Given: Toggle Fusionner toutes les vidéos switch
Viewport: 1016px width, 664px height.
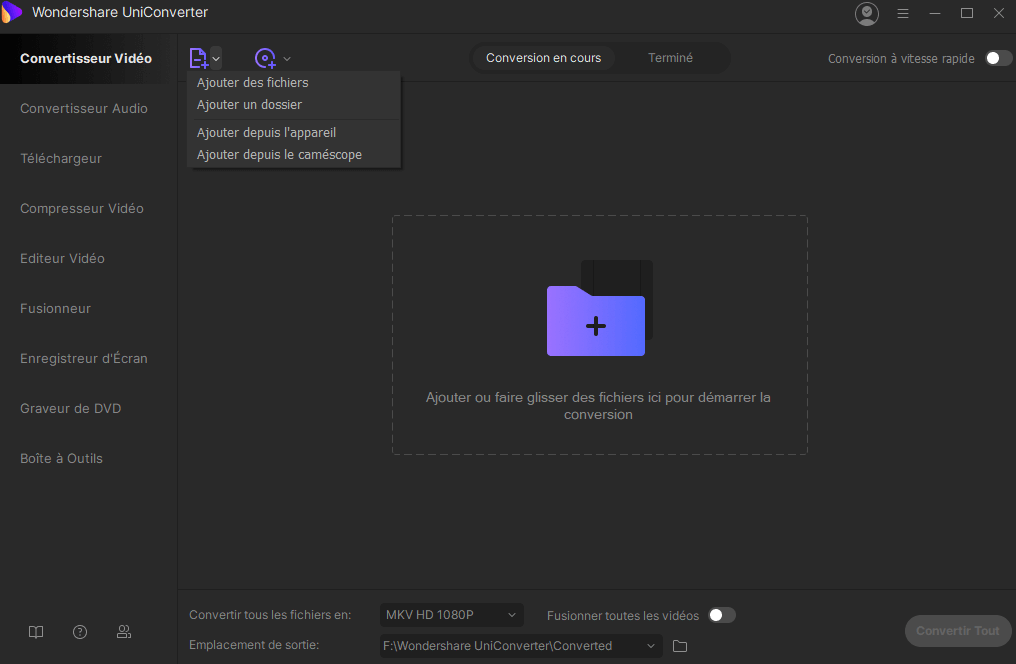Looking at the screenshot, I should 721,615.
